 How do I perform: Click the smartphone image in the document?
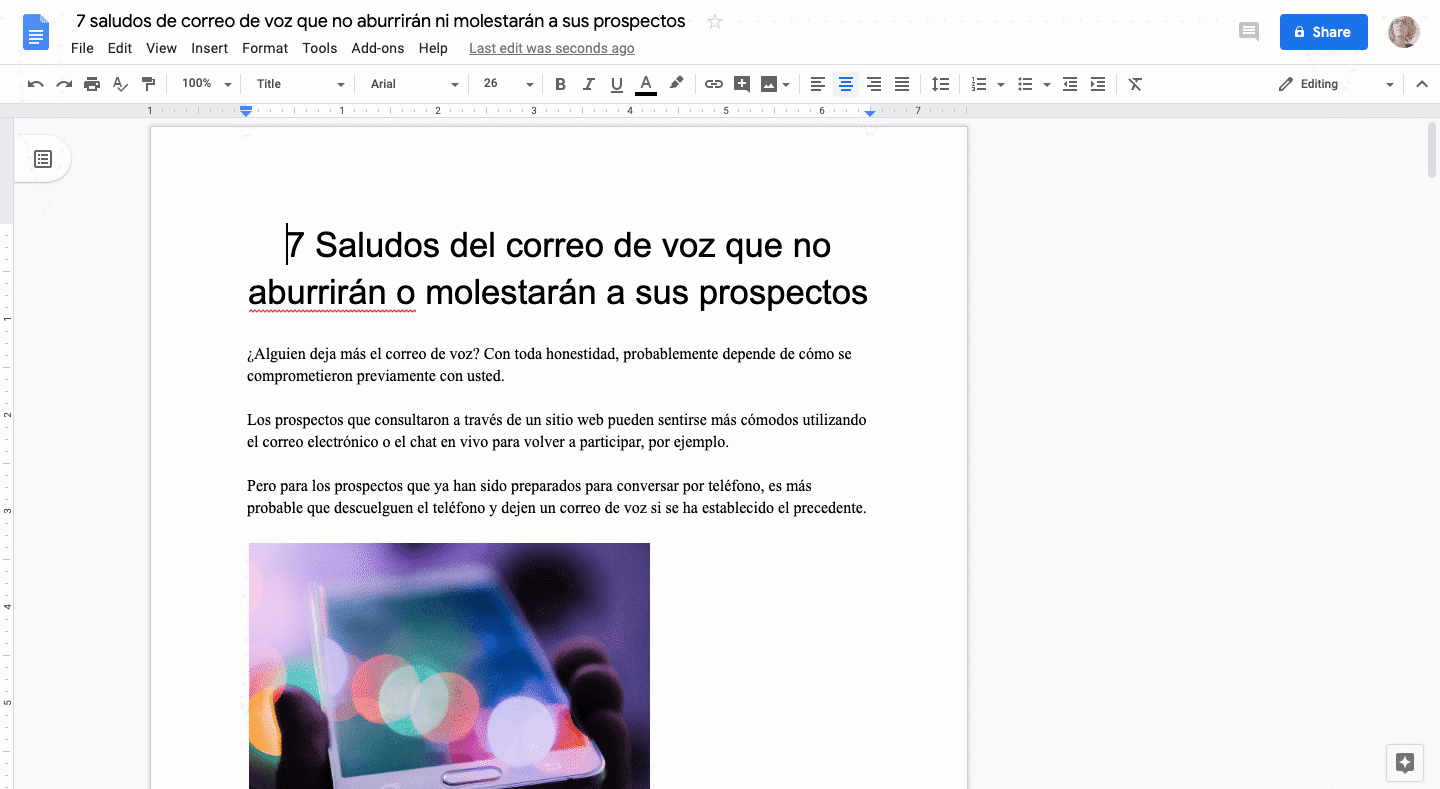coord(449,666)
